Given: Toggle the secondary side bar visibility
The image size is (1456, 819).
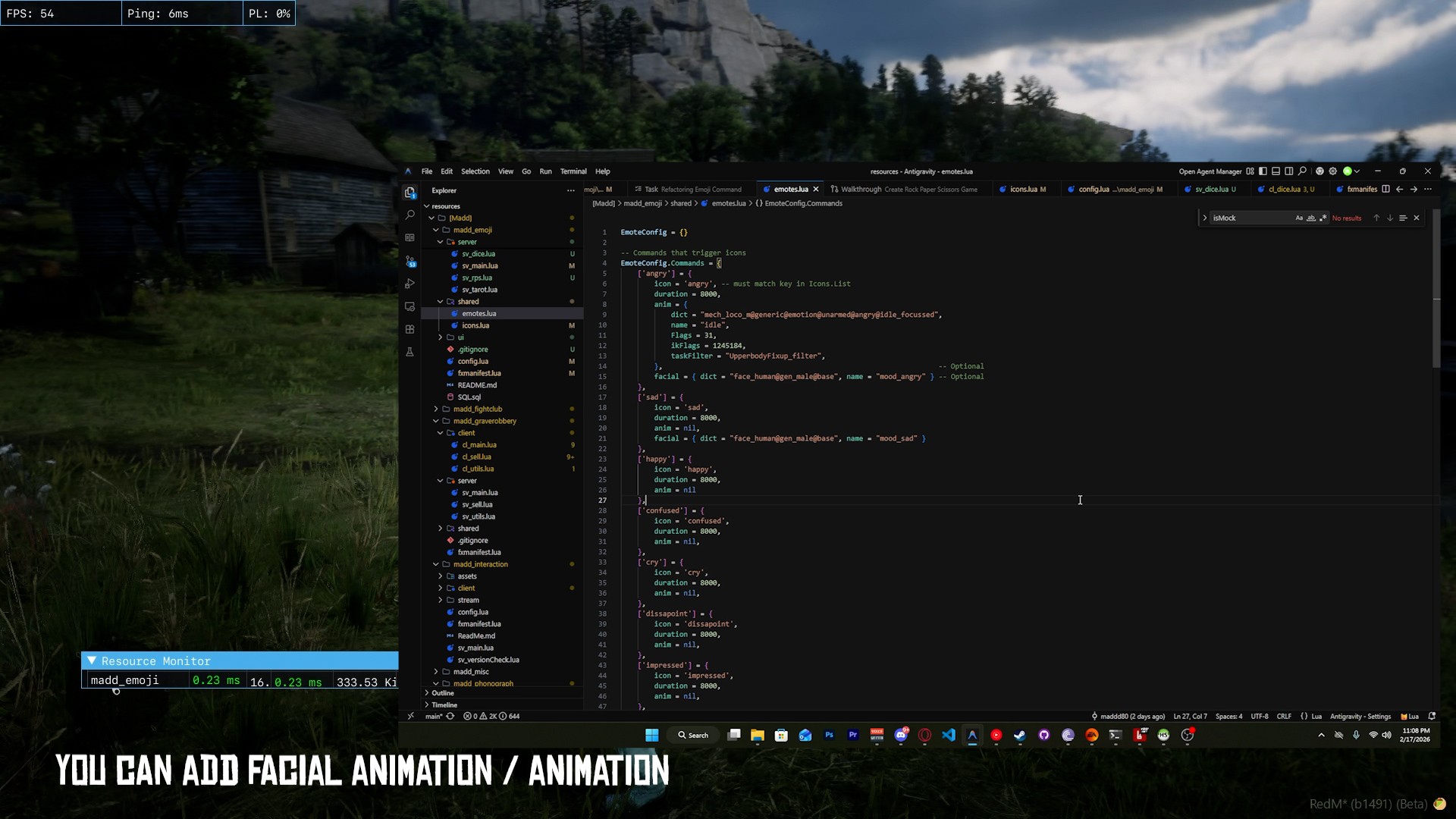Looking at the screenshot, I should 1288,171.
